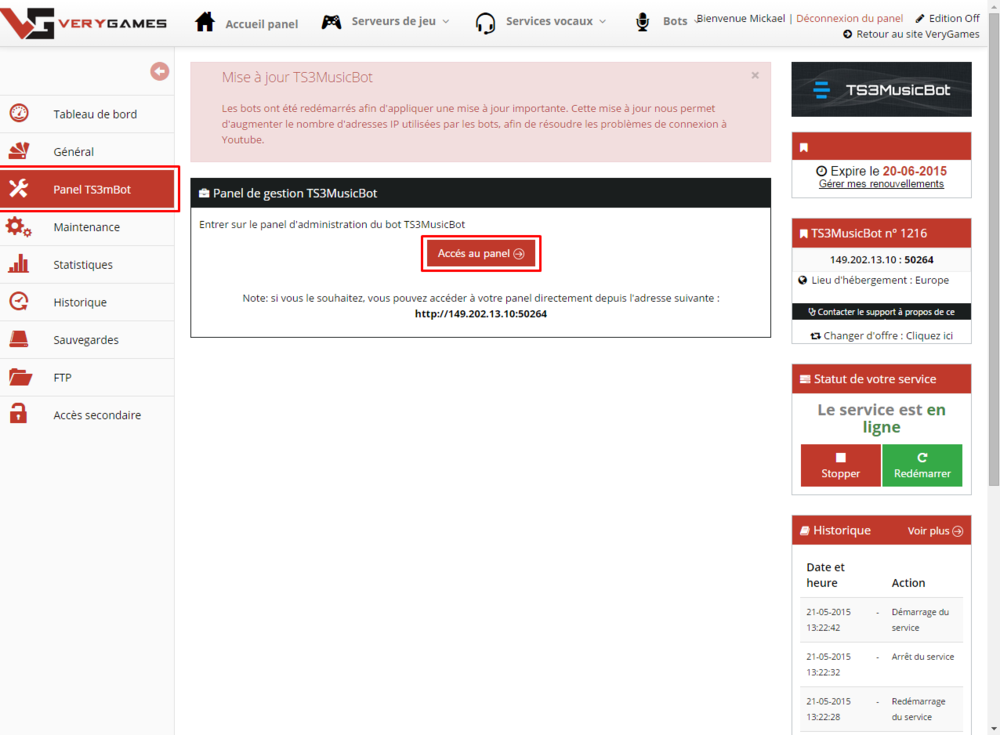Dismiss the TS3MusicBot update notice
Image resolution: width=1000 pixels, height=735 pixels.
point(755,76)
